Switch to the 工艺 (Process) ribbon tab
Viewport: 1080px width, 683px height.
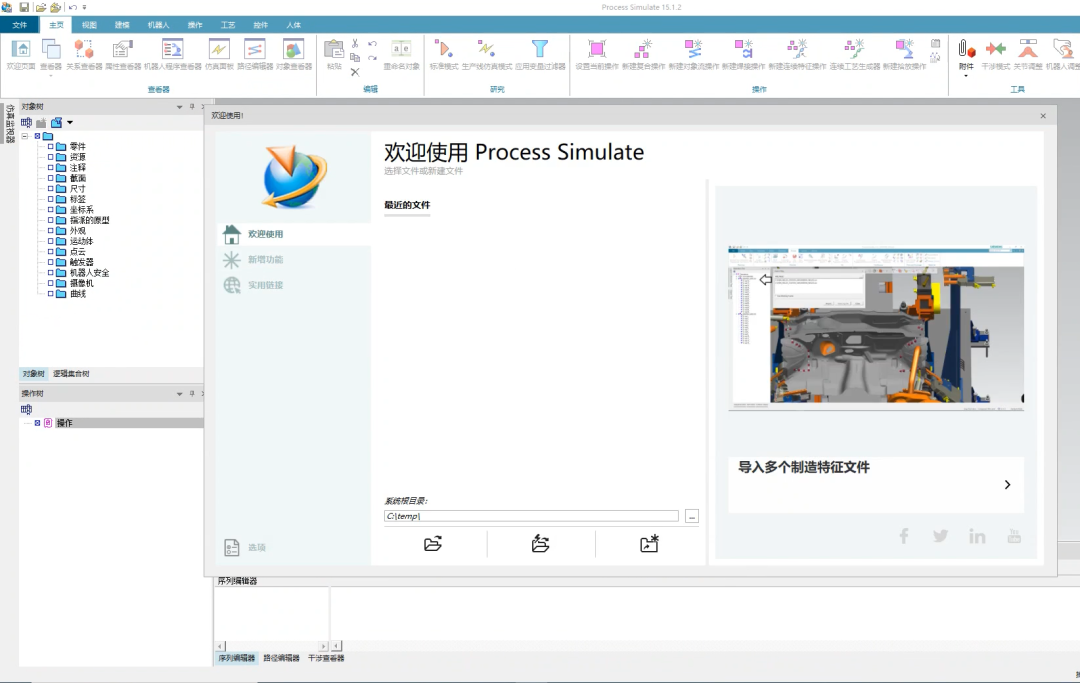coord(228,25)
